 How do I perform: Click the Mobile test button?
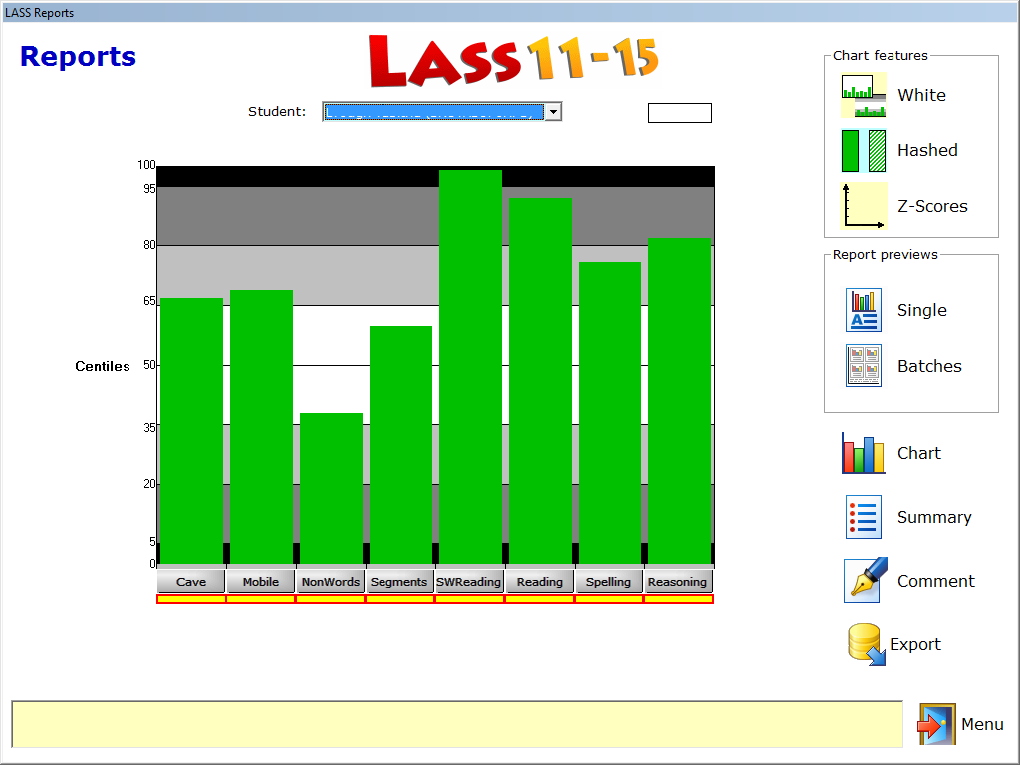point(261,582)
